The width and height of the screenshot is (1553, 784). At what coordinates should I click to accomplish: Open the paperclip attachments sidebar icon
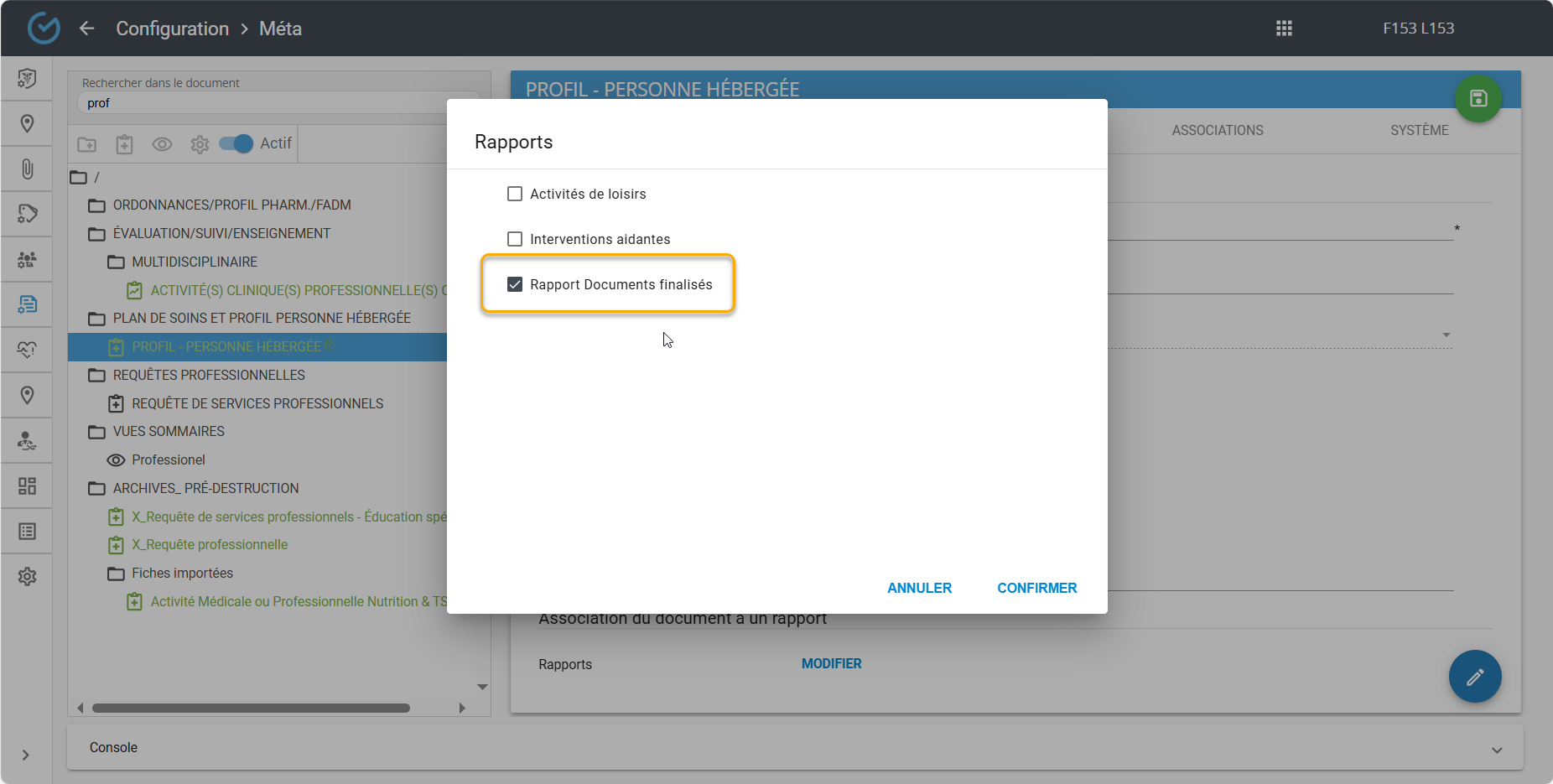pos(27,169)
